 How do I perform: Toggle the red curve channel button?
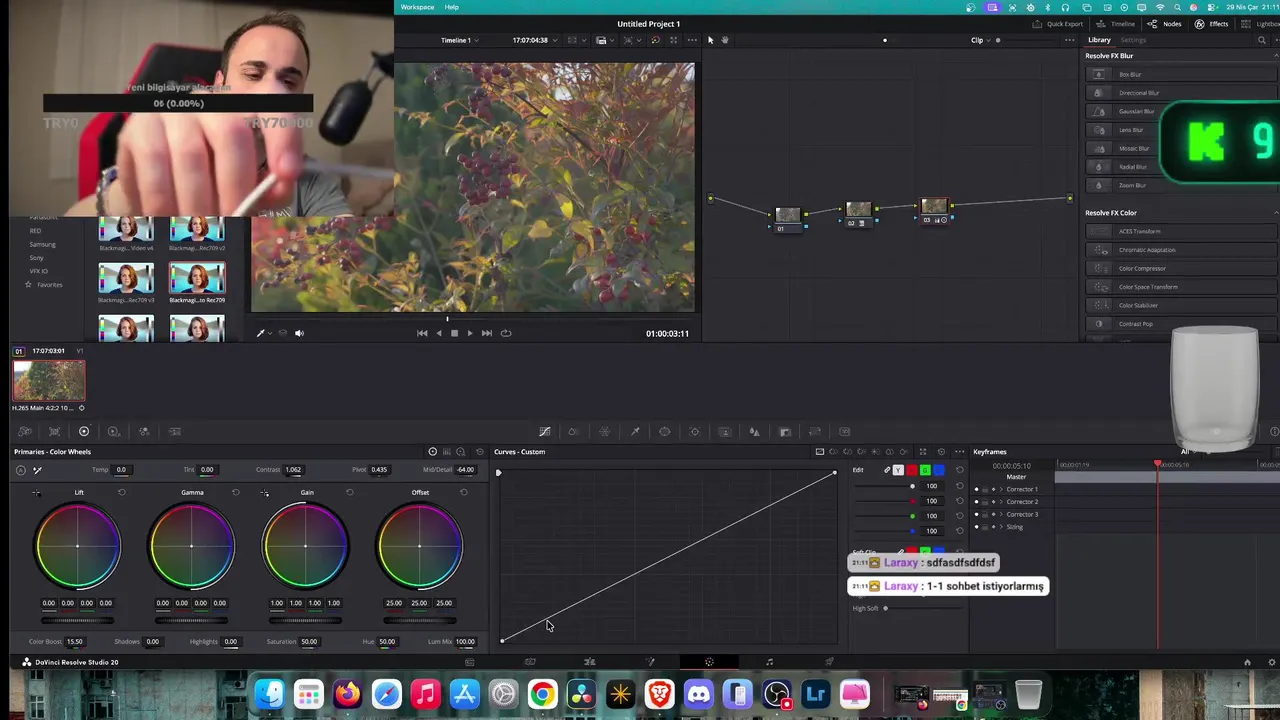point(911,470)
